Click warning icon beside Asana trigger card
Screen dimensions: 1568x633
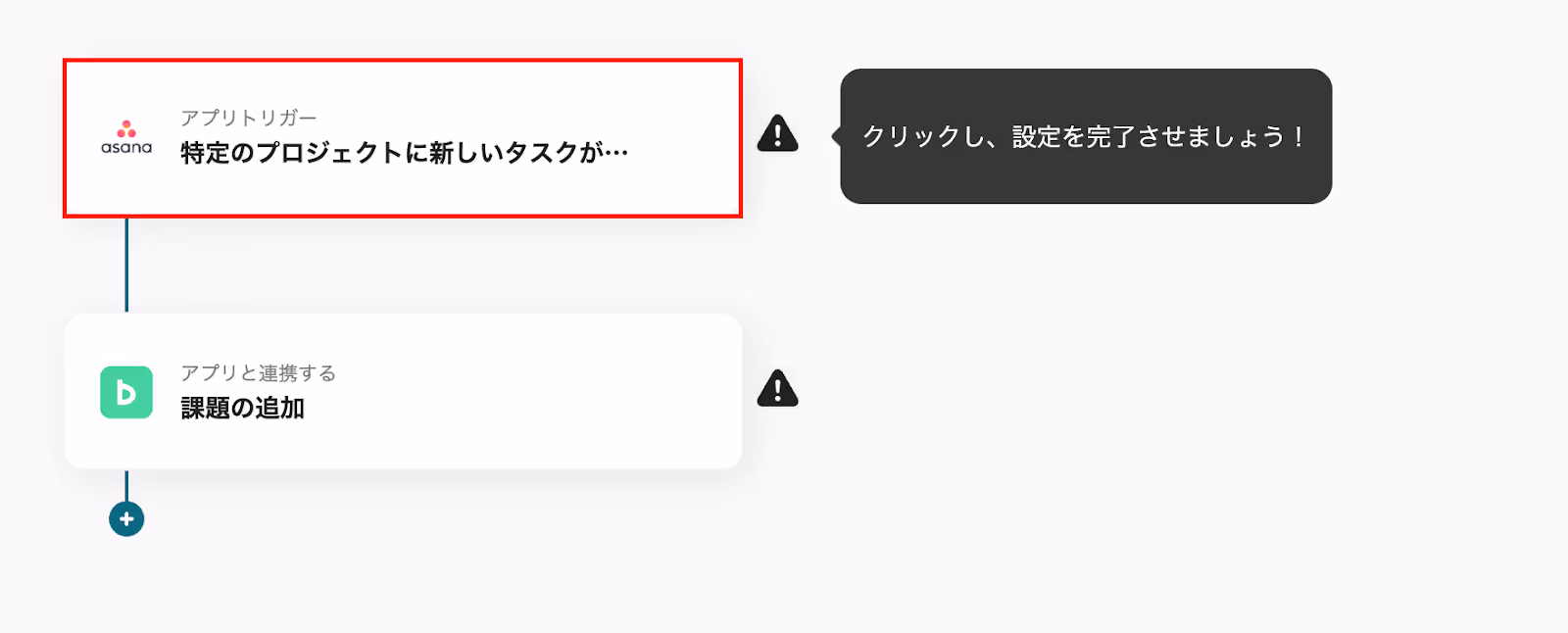[x=778, y=133]
